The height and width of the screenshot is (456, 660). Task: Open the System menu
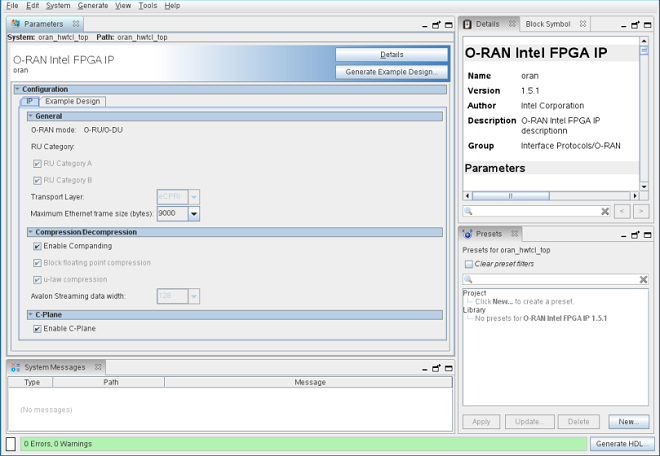(x=58, y=5)
